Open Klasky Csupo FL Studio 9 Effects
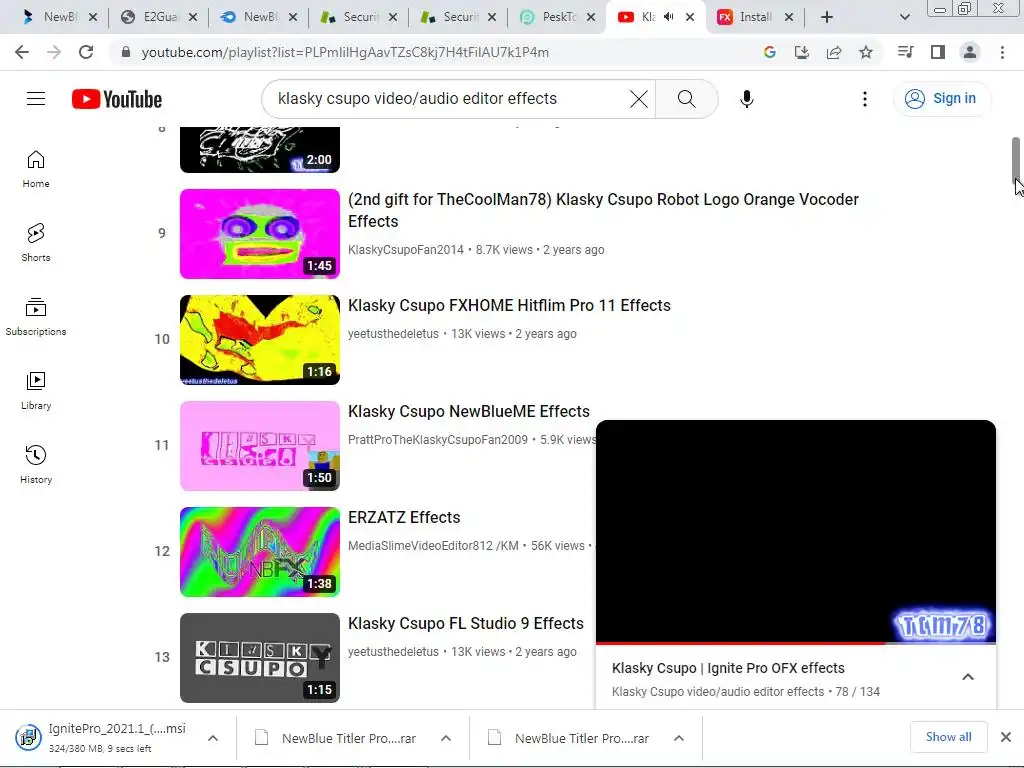 click(x=466, y=624)
